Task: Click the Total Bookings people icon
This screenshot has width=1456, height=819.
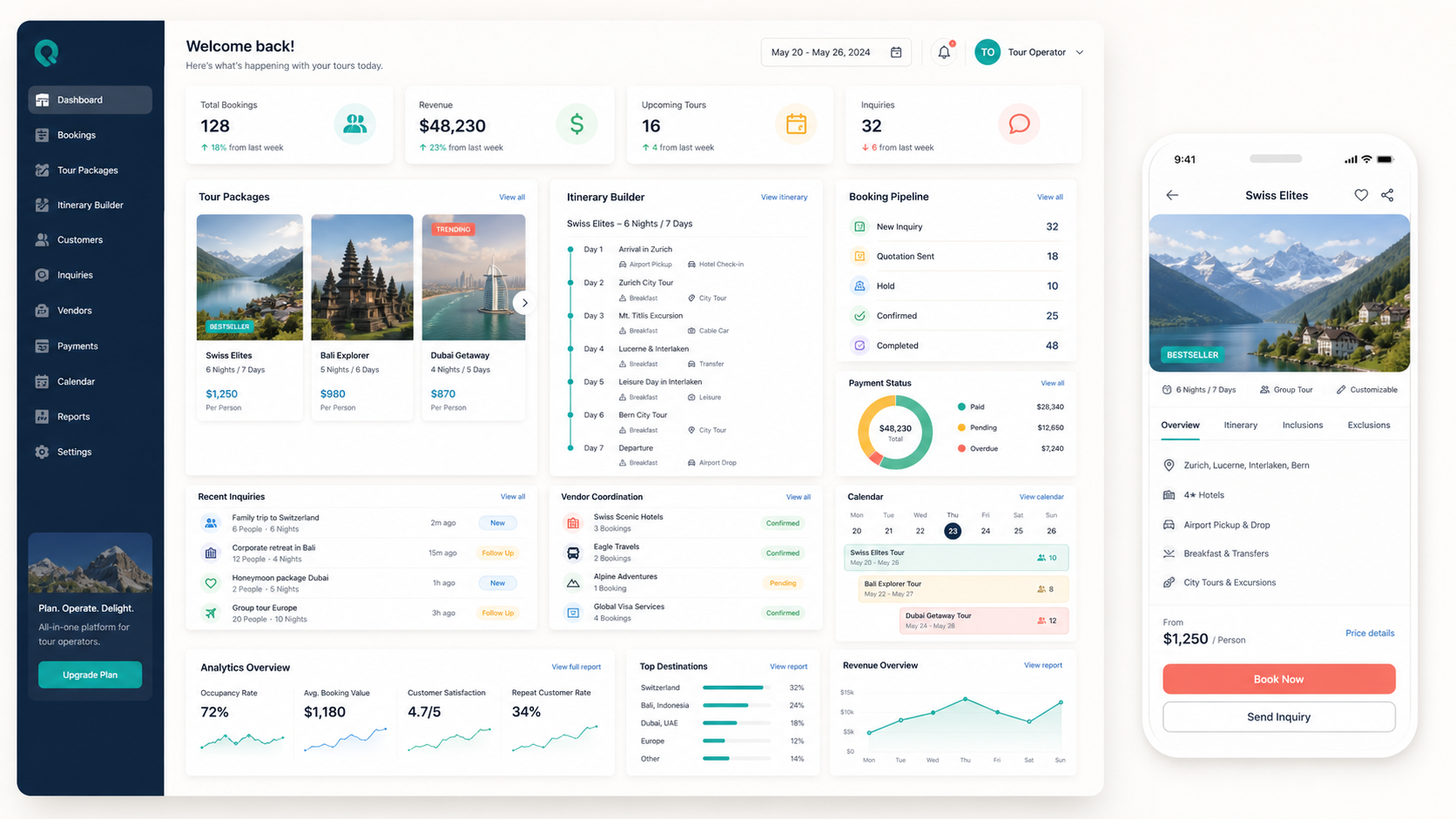Action: (354, 124)
